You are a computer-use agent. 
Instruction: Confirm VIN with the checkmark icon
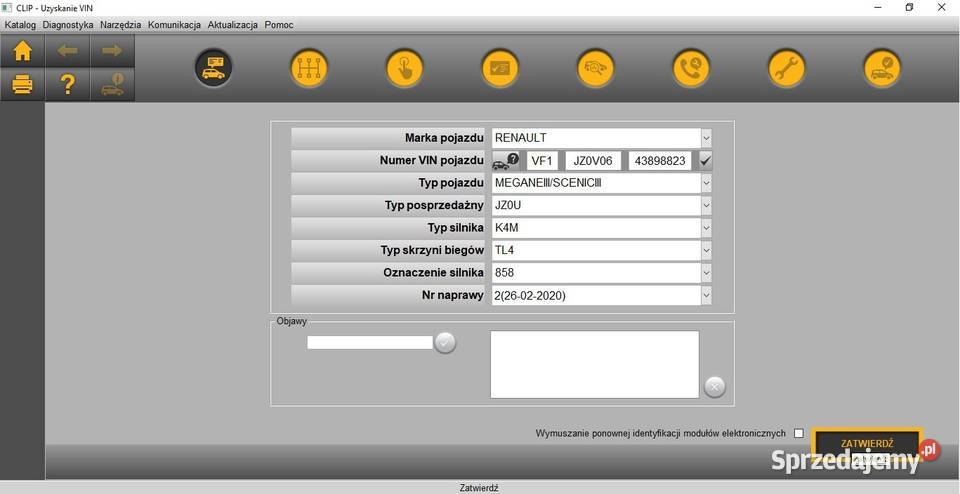tap(705, 161)
